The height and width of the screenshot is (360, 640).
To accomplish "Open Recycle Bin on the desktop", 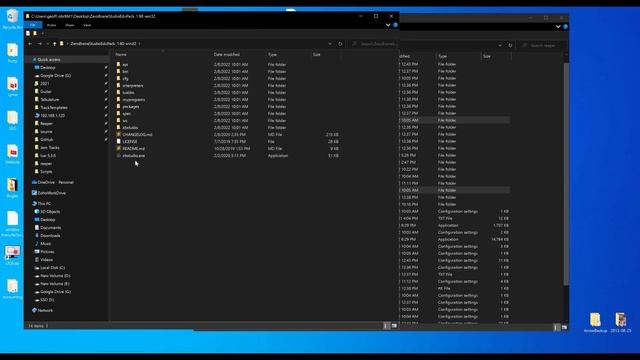I will [12, 19].
